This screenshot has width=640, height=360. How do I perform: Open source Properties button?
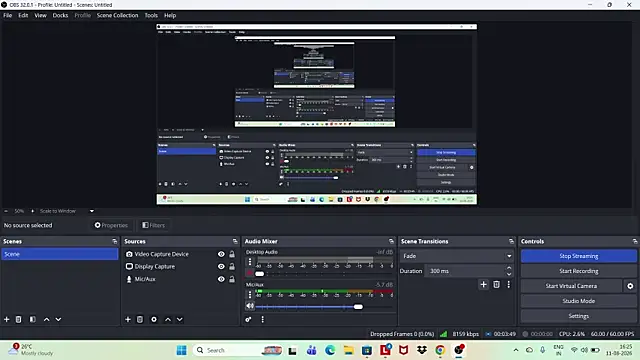pos(111,225)
